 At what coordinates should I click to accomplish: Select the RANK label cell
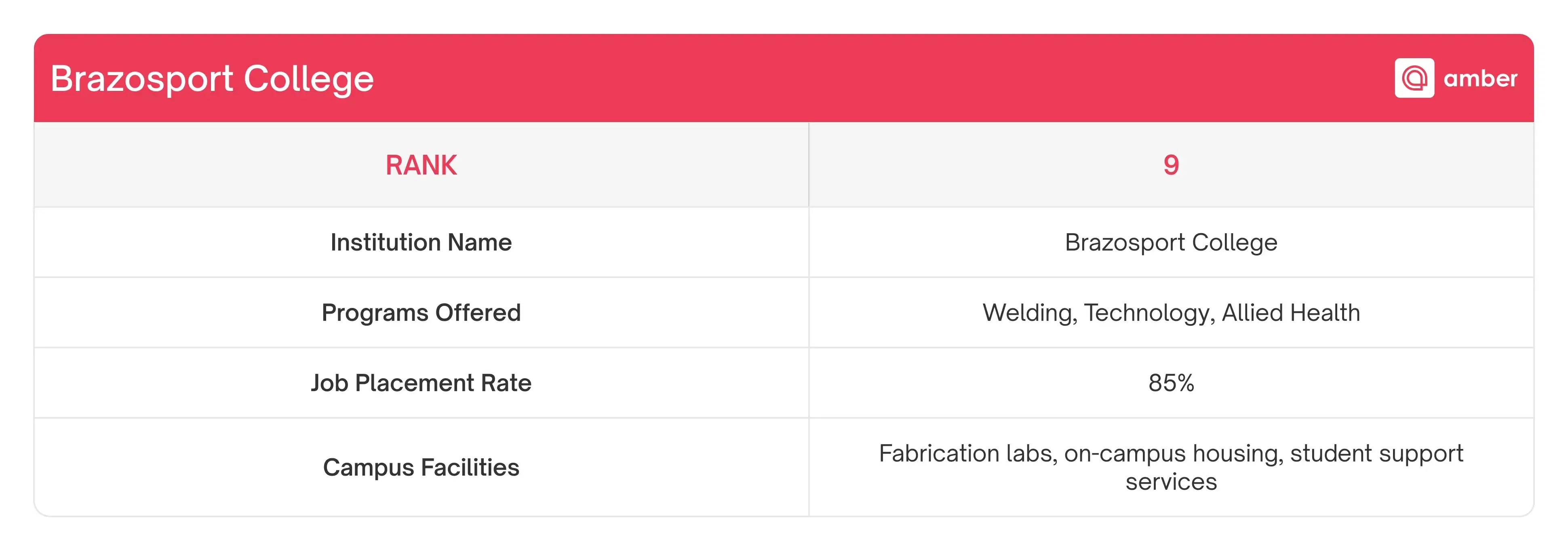421,165
